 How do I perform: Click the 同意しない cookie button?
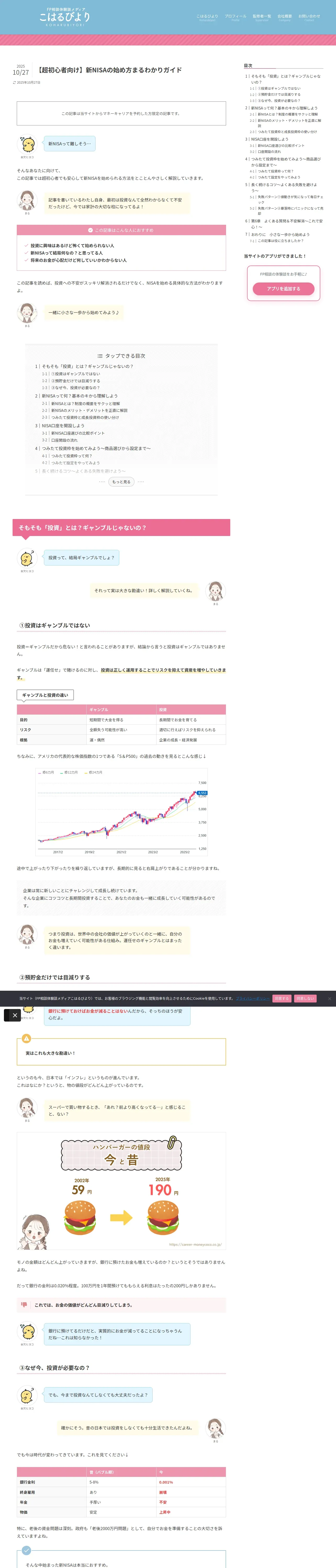305,998
